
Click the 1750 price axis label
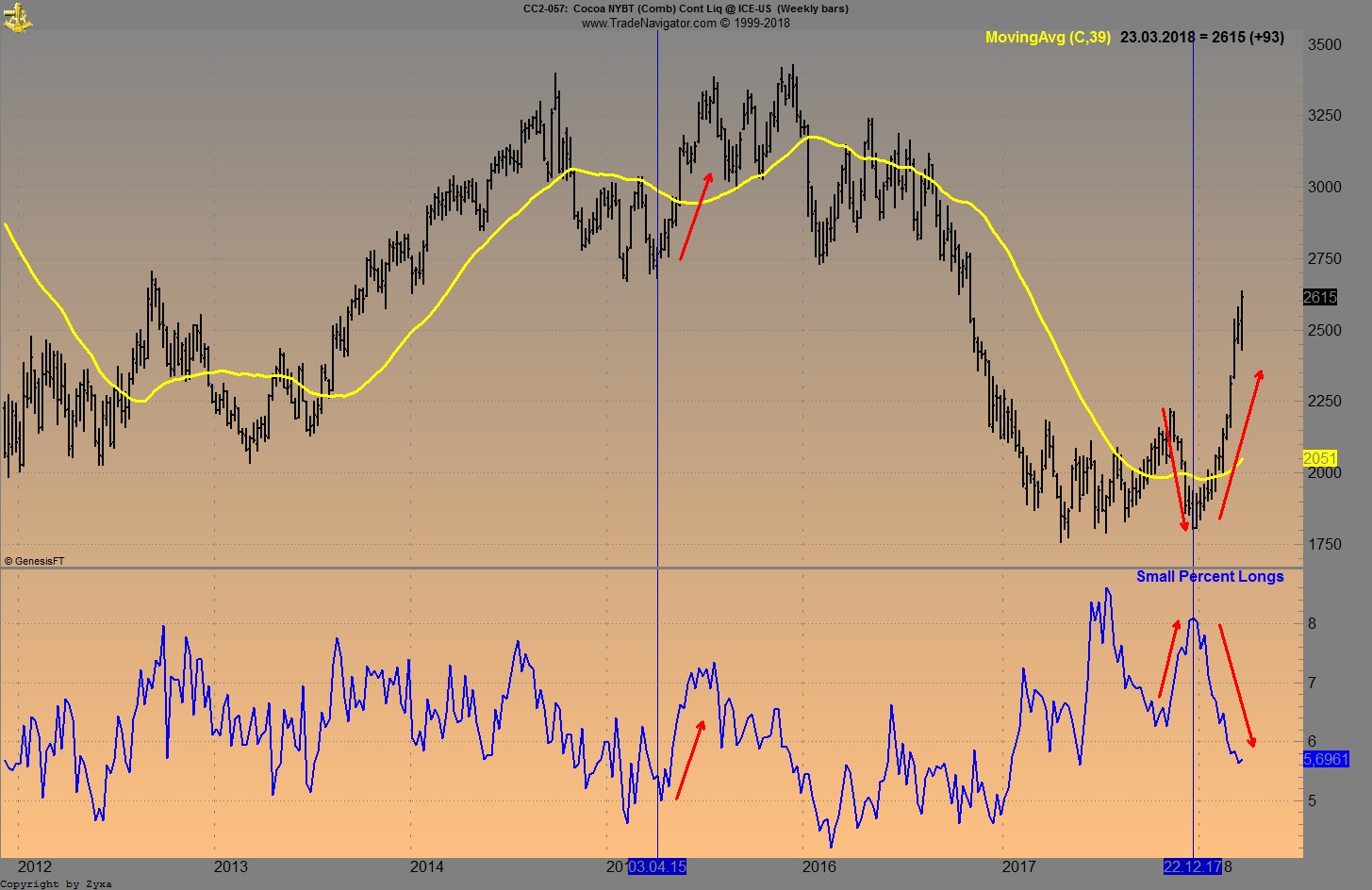(x=1324, y=545)
